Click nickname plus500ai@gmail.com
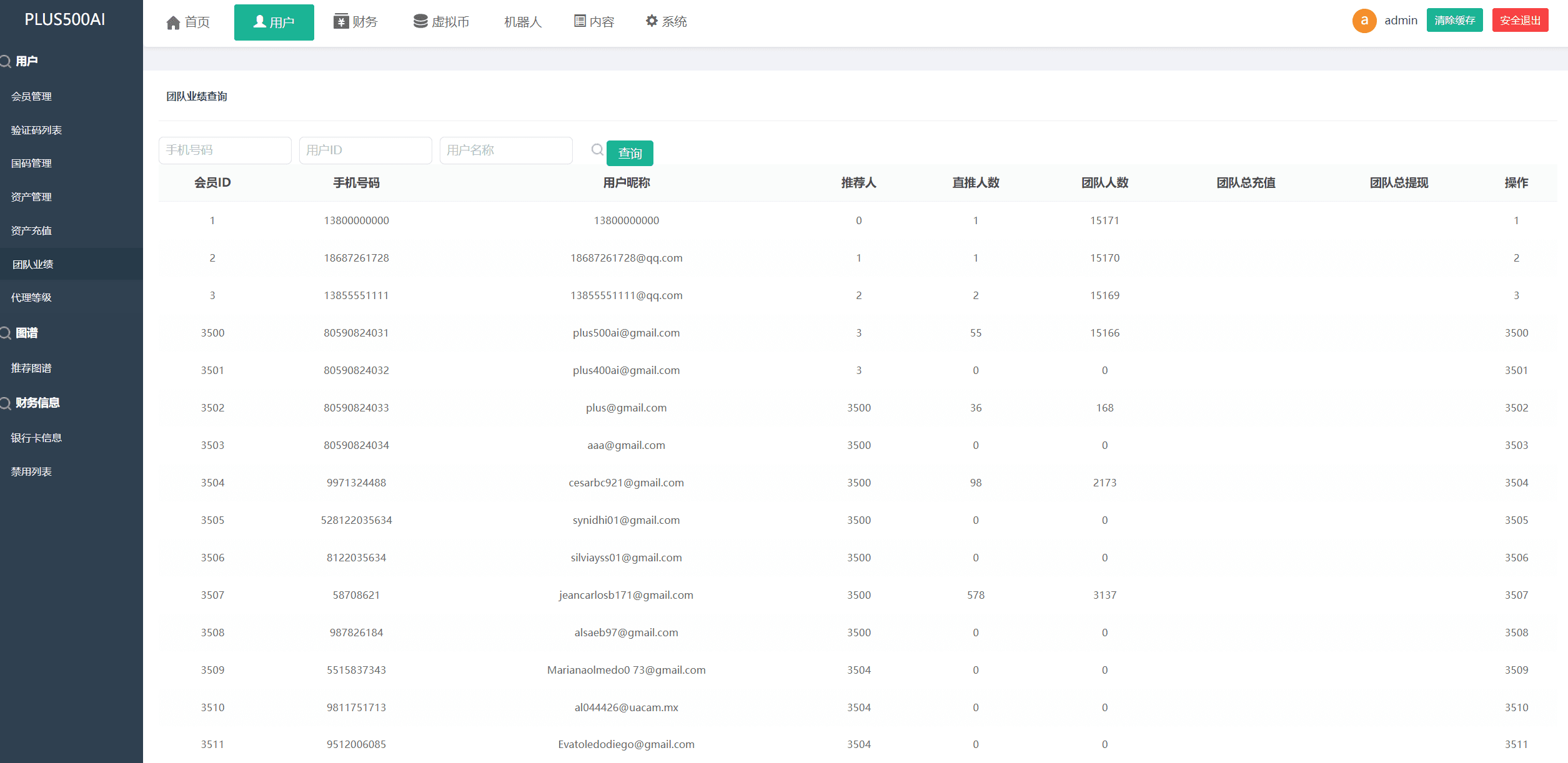This screenshot has width=1568, height=763. click(626, 333)
